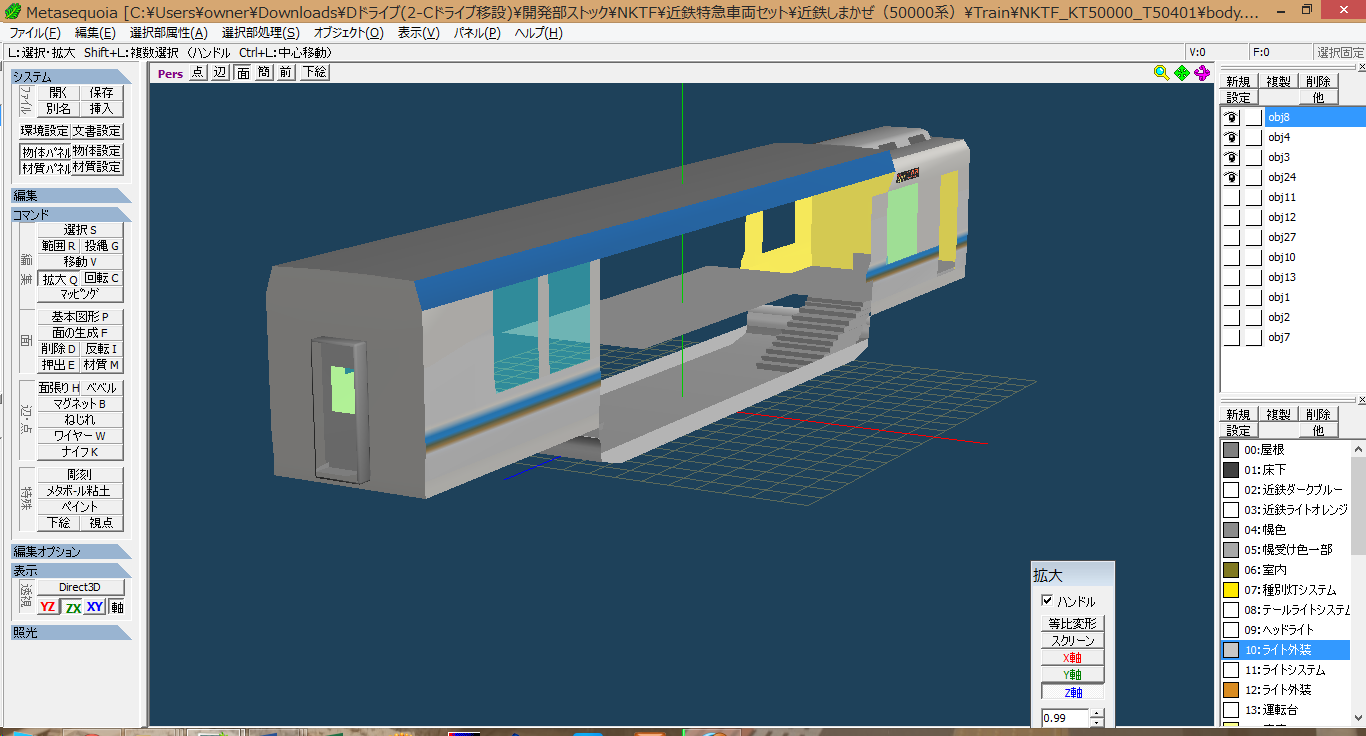Open the 編集(E) menu
Viewport: 1366px width, 736px height.
[x=95, y=33]
